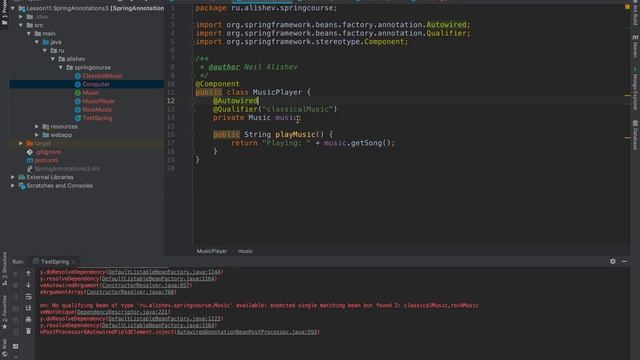
Task: Collapse the src folder
Action: tap(21, 25)
